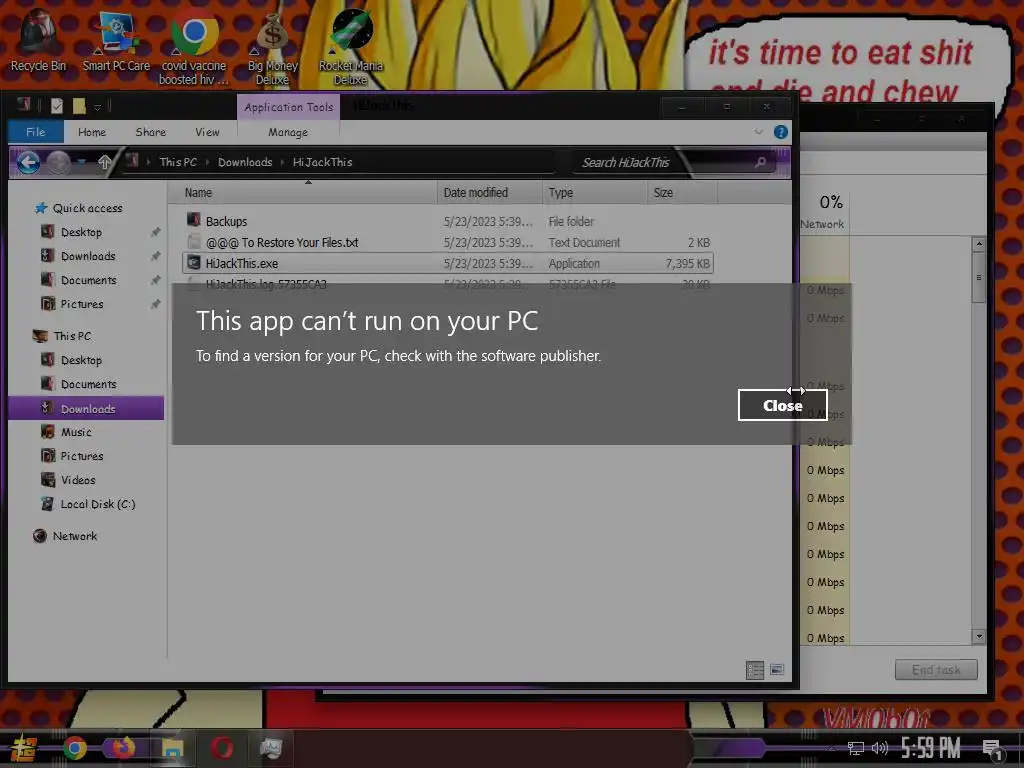The image size is (1024, 768).
Task: Click Task Manager's scrollbar up arrow
Action: 978,244
